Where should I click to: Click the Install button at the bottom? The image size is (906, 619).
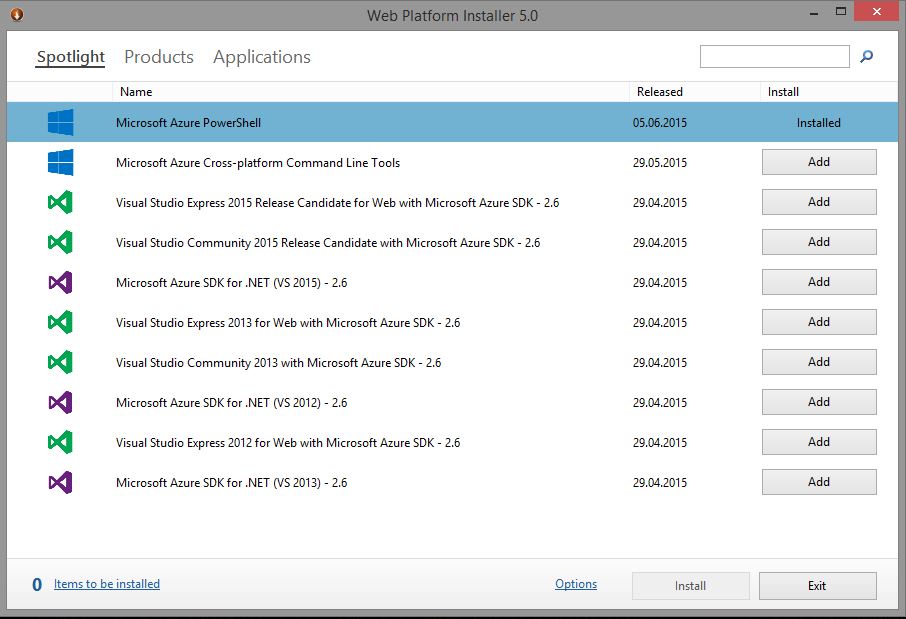coord(690,585)
